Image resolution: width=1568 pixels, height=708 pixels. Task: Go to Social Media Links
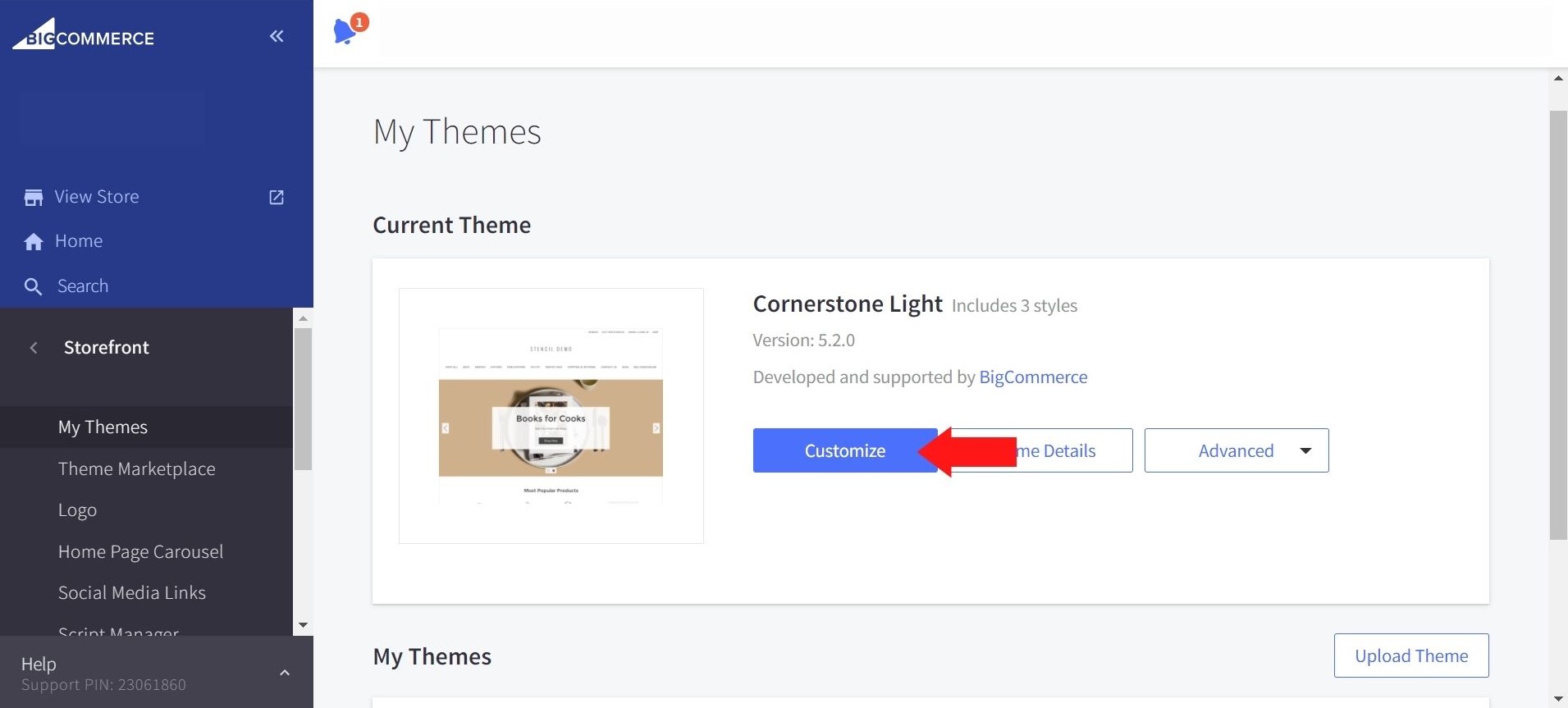click(x=131, y=593)
